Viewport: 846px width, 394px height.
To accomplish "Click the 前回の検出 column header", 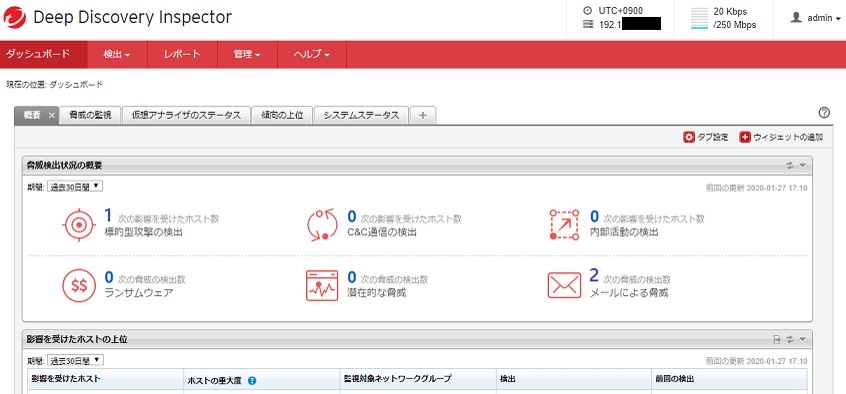I will pyautogui.click(x=729, y=379).
